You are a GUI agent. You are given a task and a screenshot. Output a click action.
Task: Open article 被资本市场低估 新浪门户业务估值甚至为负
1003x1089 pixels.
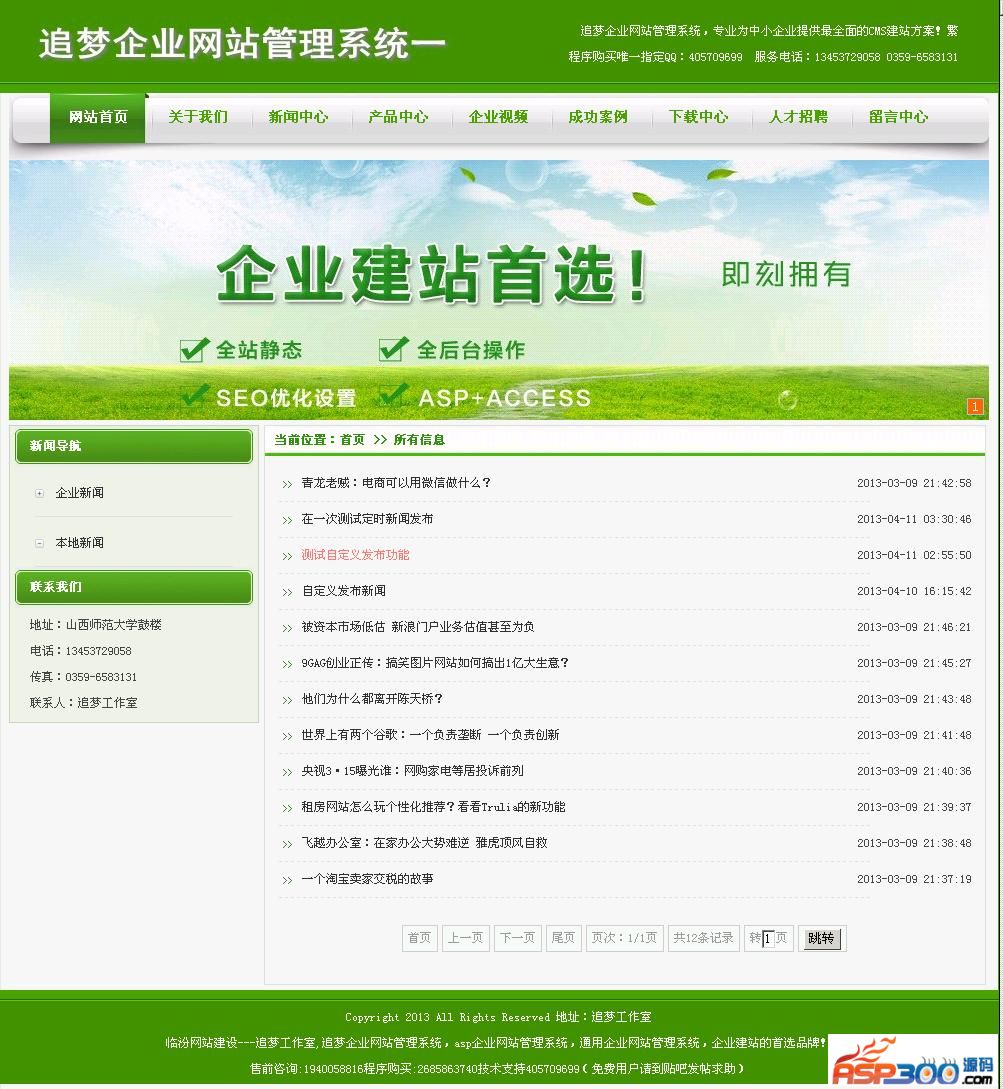417,627
